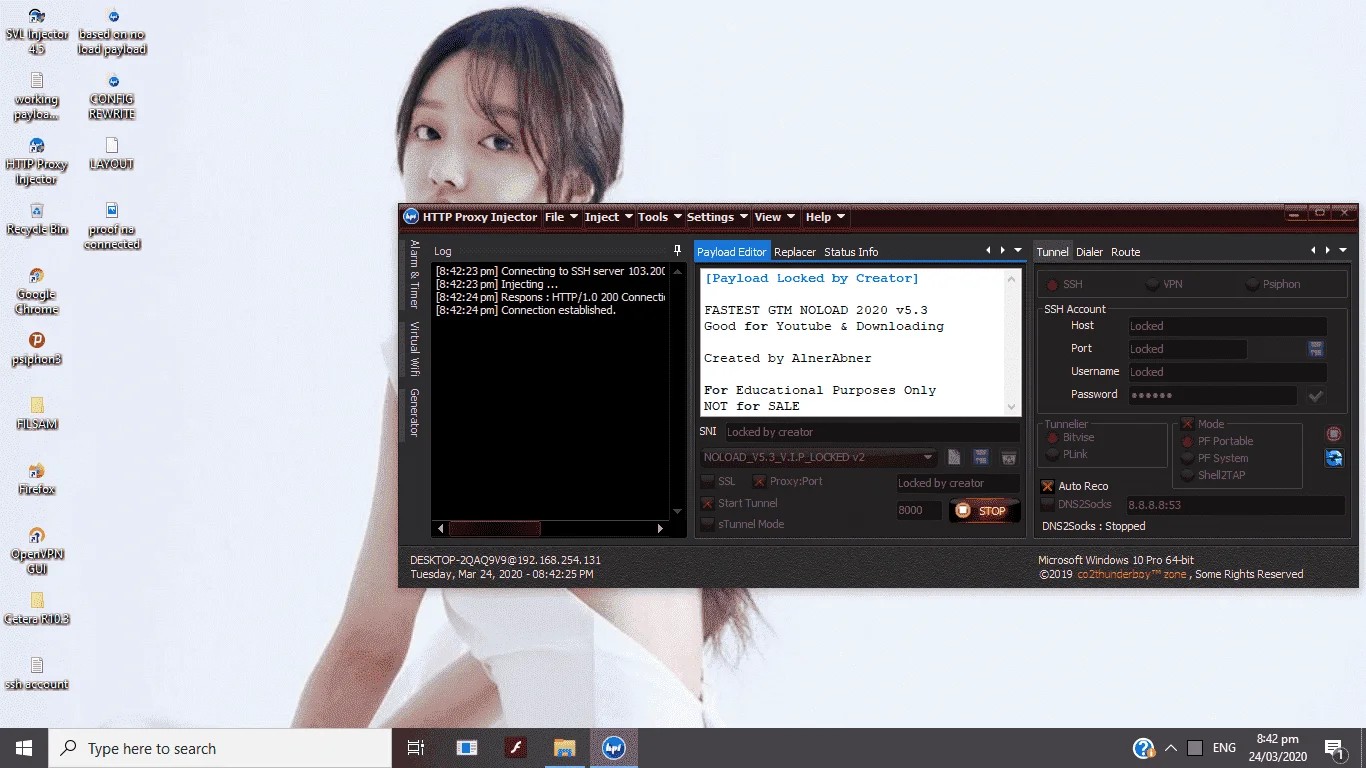Open the Inject menu
1366x768 pixels.
608,217
